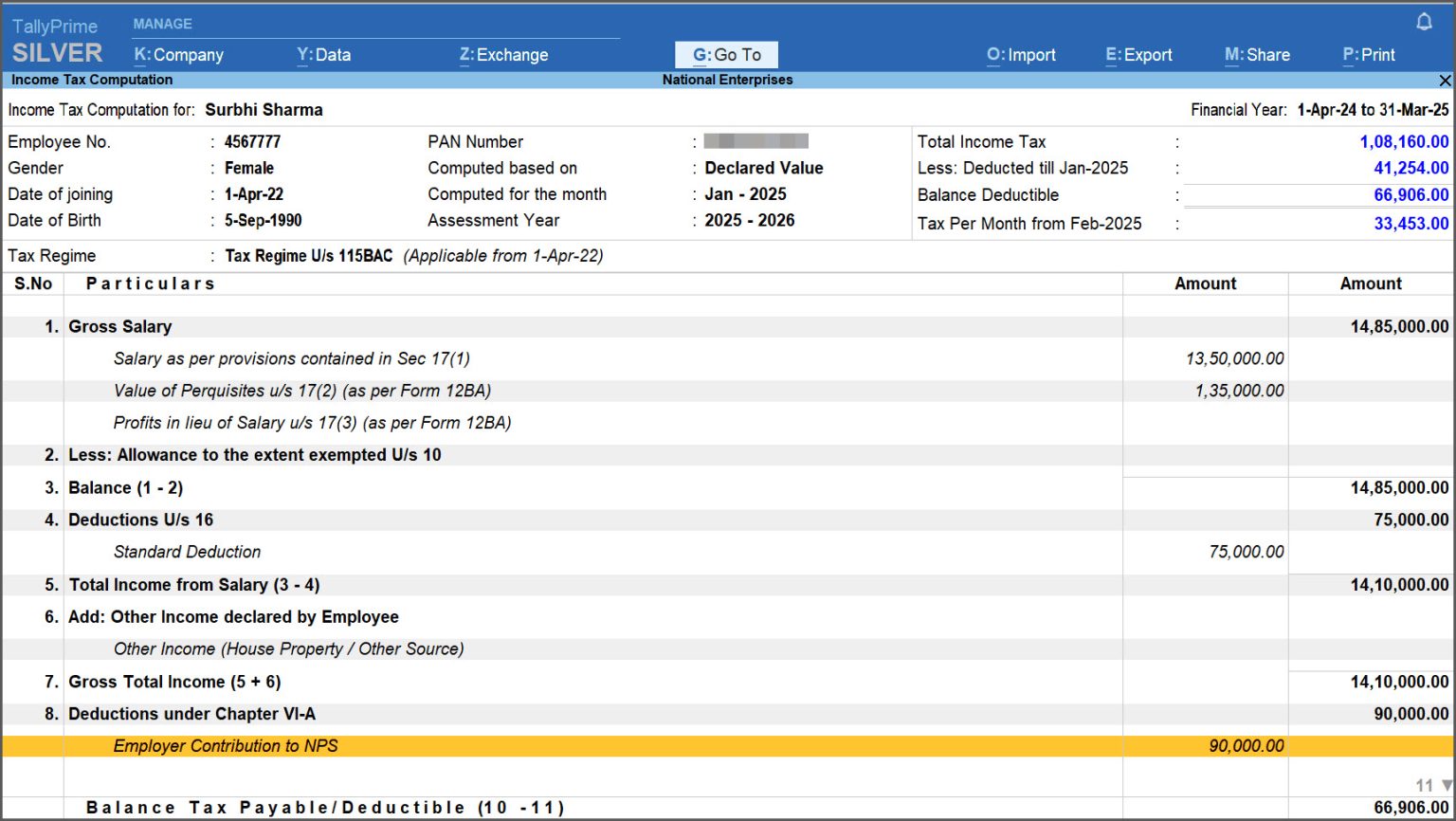Screen dimensions: 1456x821
Task: Open the Go To menu
Action: 725,54
